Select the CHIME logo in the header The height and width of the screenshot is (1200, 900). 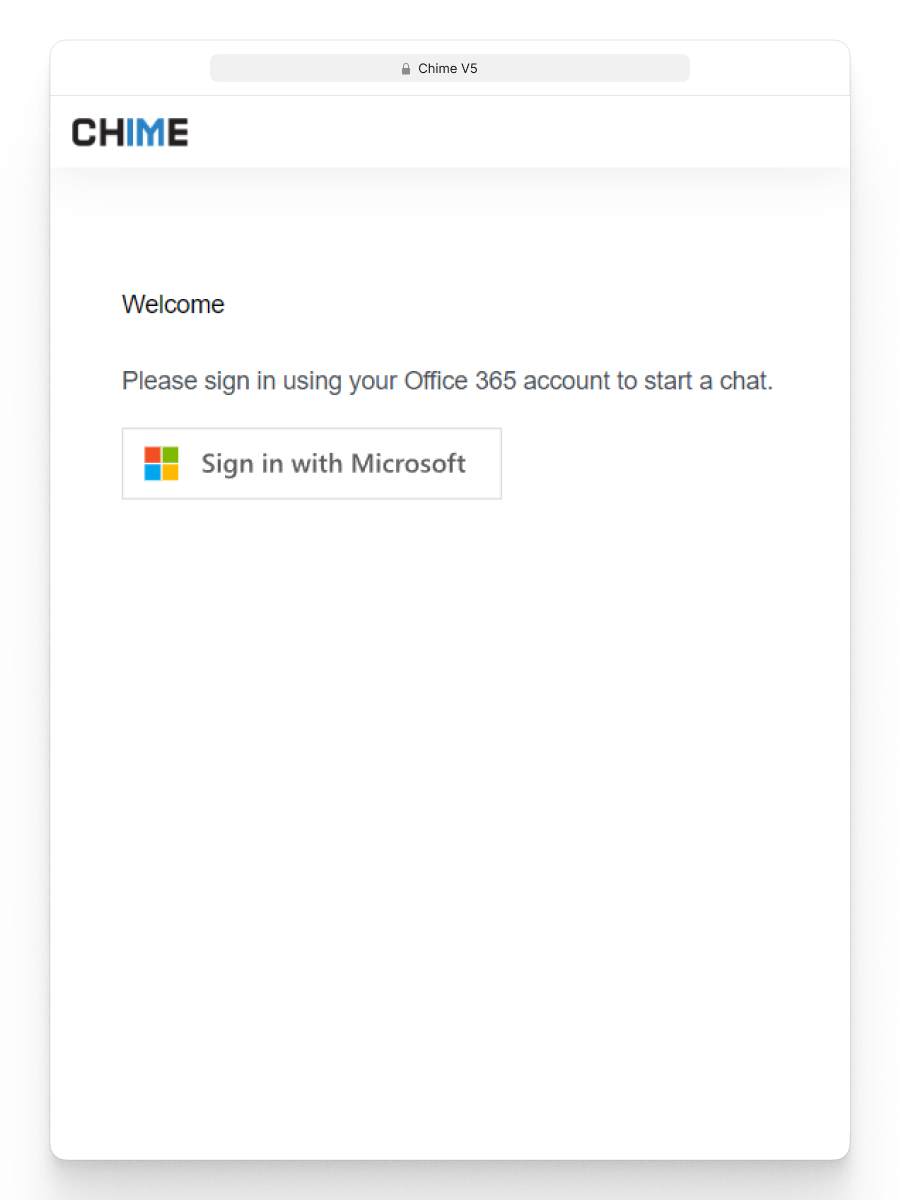129,131
